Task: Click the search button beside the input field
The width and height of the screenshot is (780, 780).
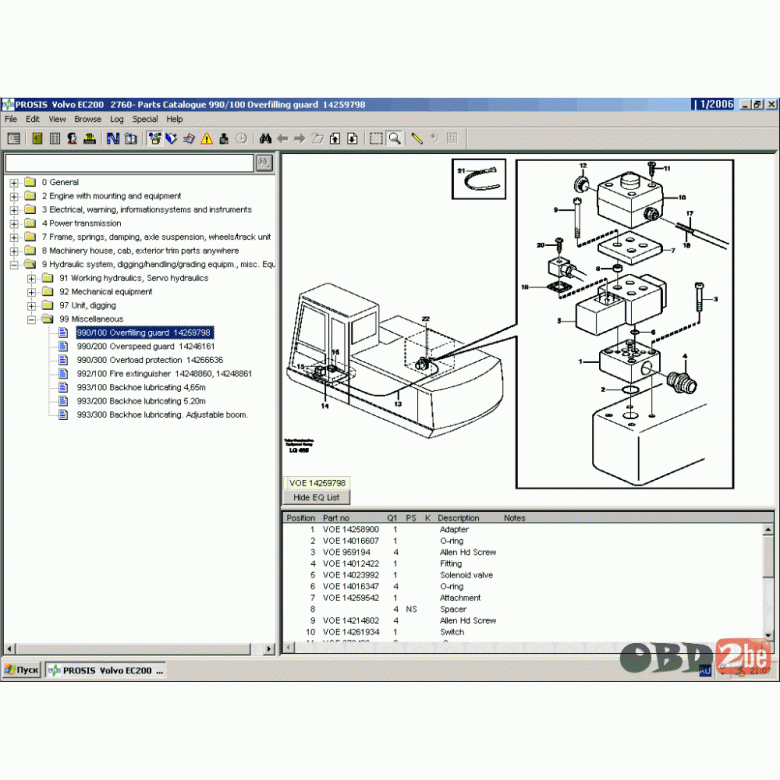Action: (x=264, y=163)
